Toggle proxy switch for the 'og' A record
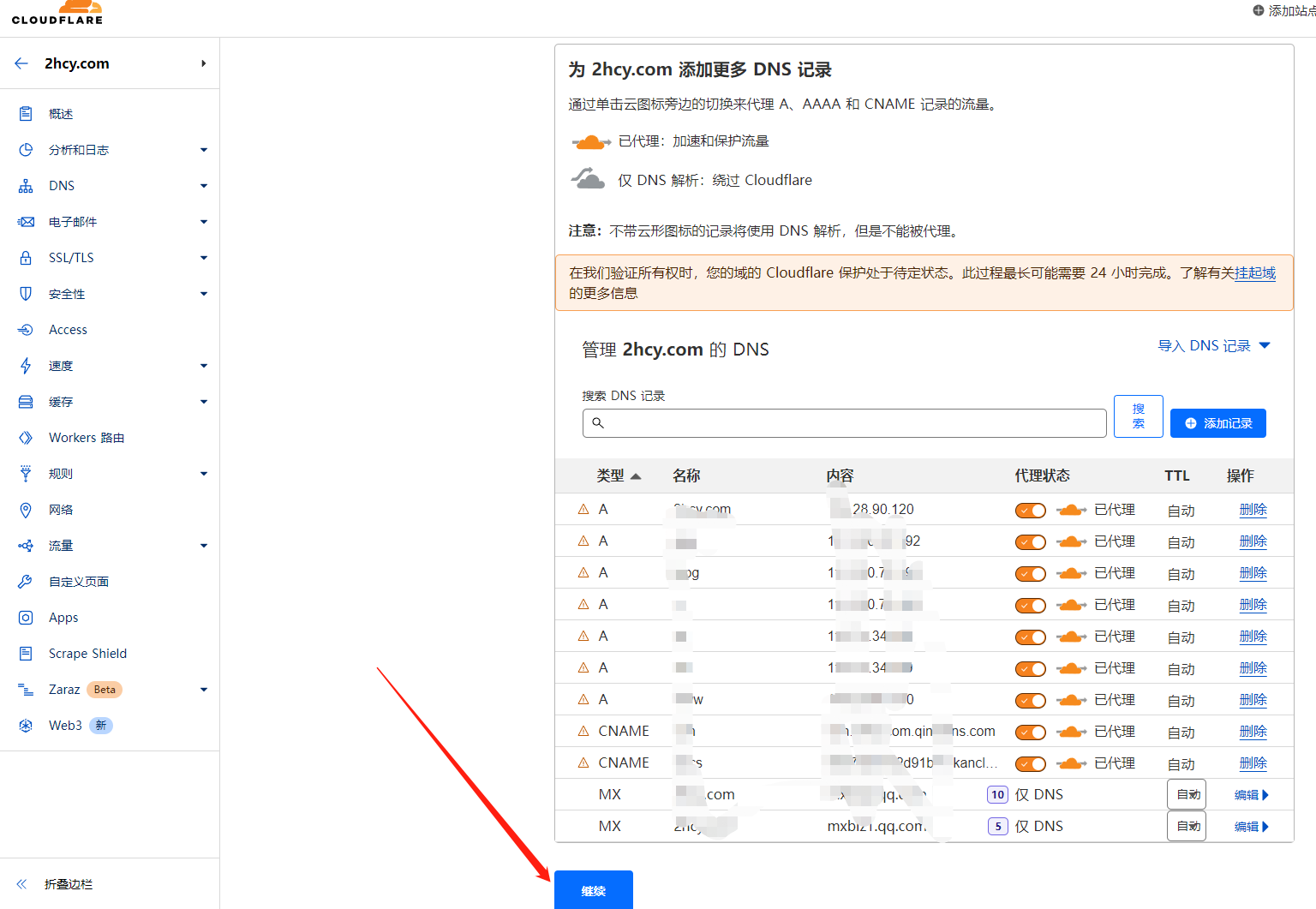This screenshot has height=909, width=1316. 1031,574
